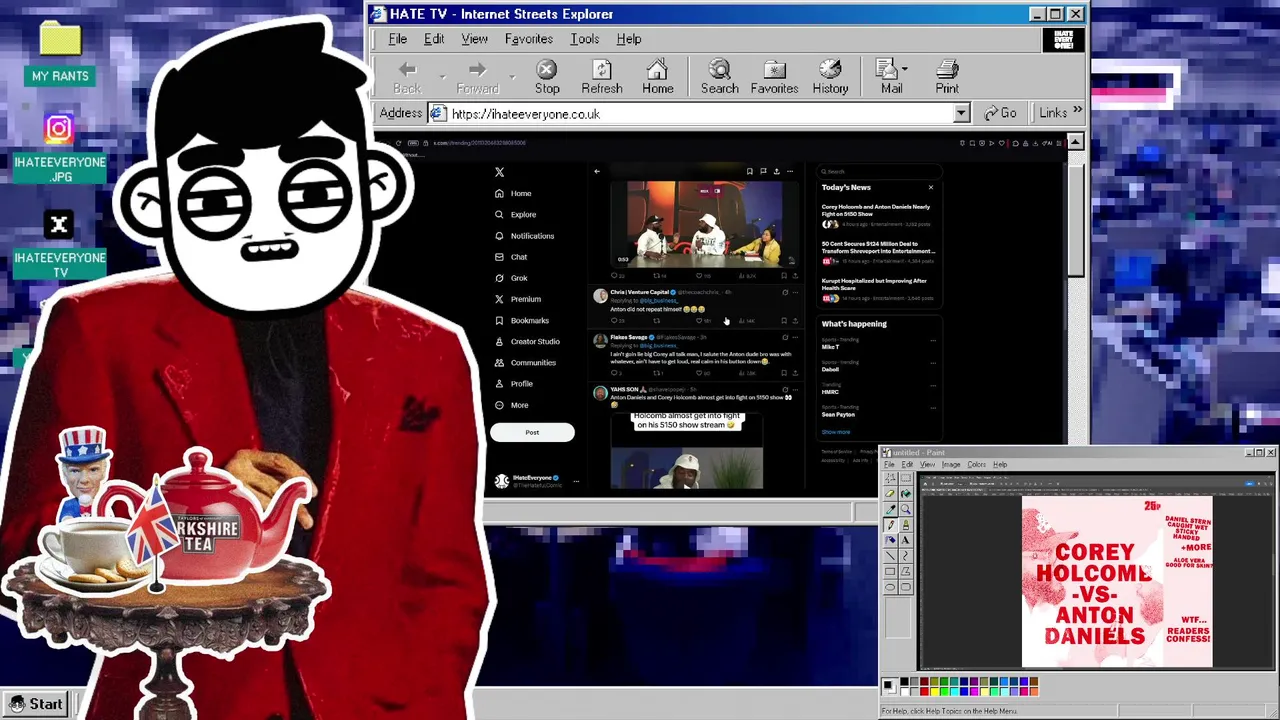The image size is (1280, 720).
Task: Select the Free-Form Select tool in Paint
Action: point(890,479)
